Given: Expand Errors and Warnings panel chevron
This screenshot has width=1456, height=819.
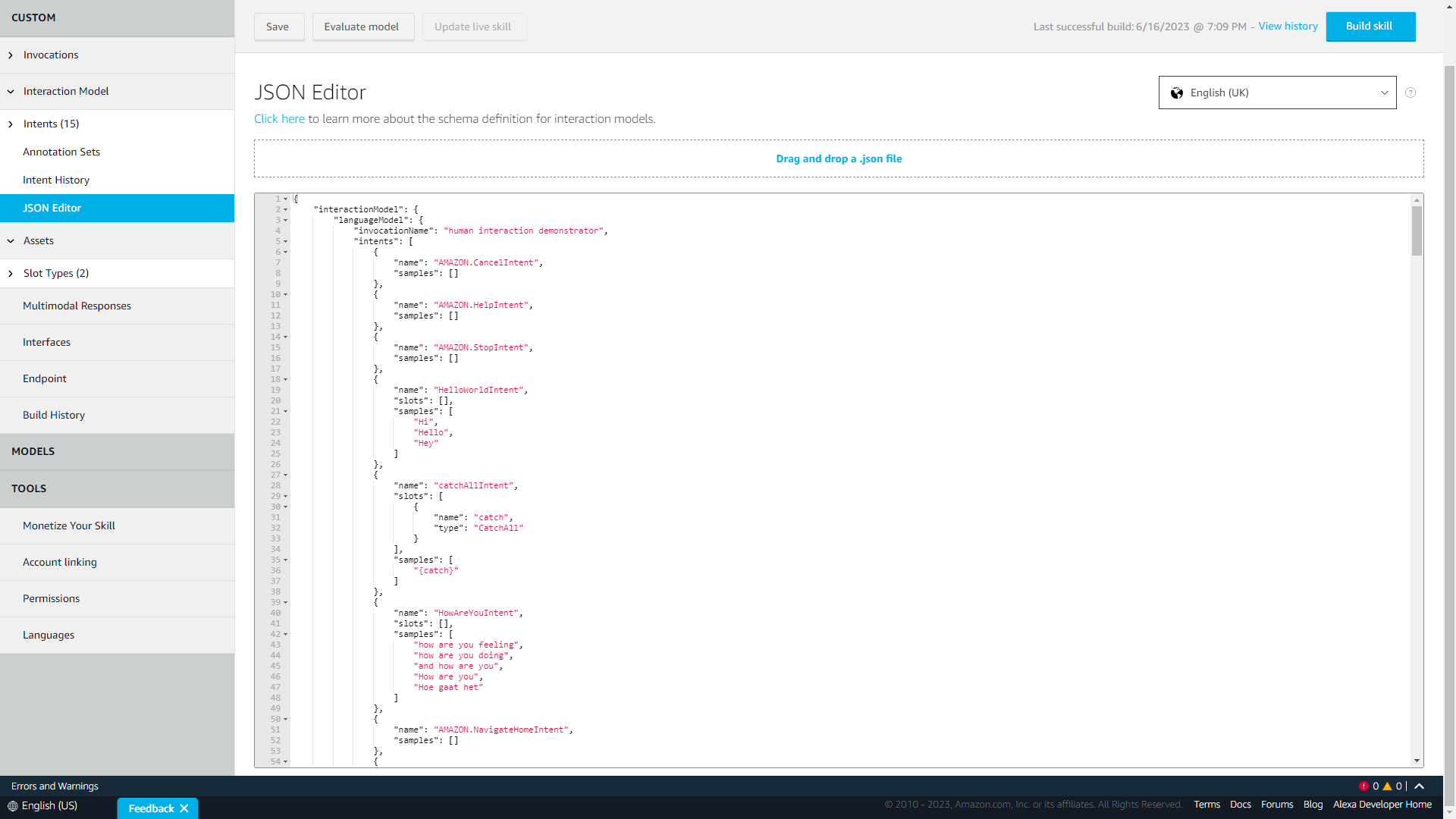Looking at the screenshot, I should tap(1420, 786).
